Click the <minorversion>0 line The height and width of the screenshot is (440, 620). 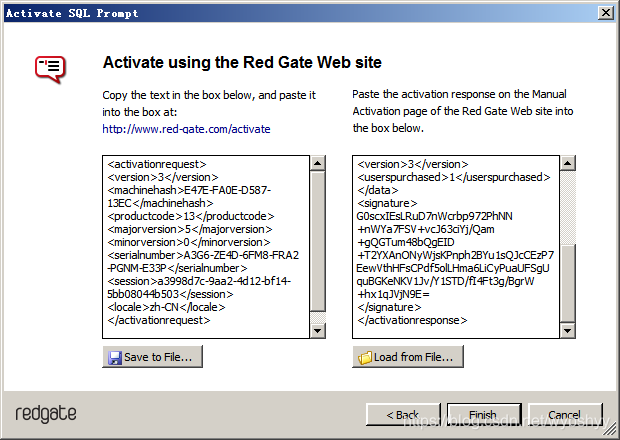pyautogui.click(x=189, y=242)
